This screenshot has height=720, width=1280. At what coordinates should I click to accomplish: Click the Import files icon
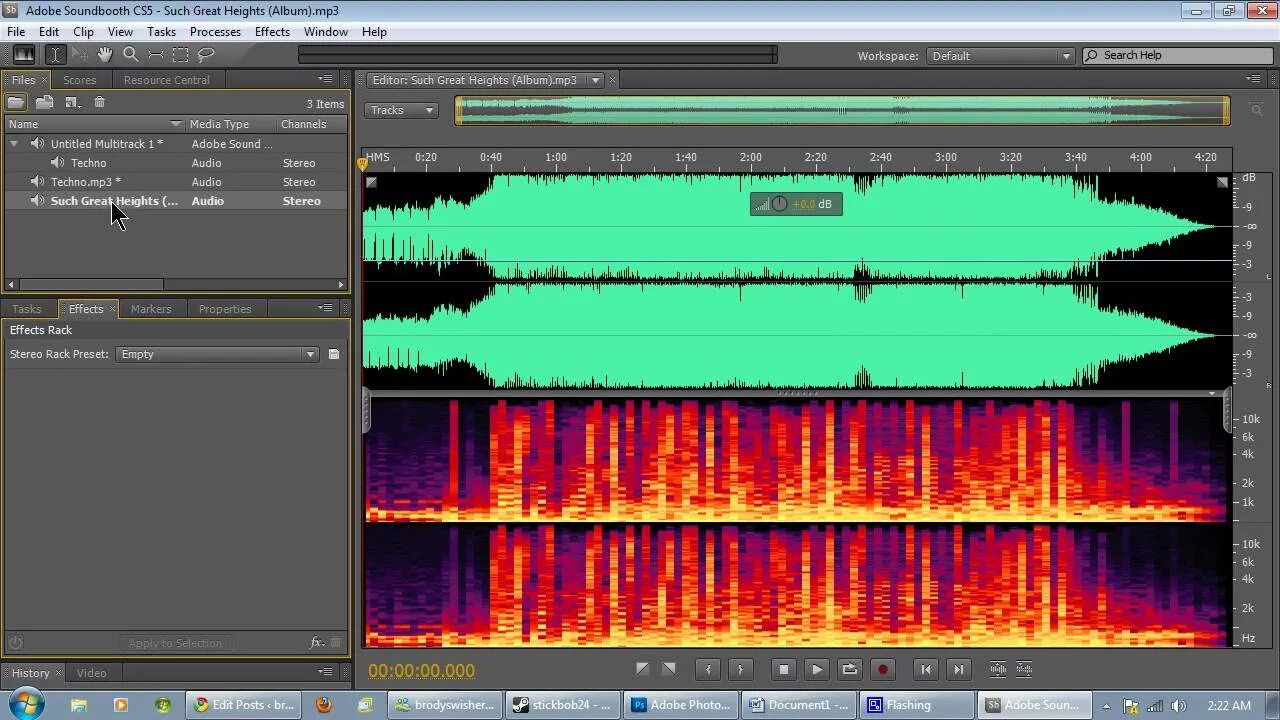point(44,102)
